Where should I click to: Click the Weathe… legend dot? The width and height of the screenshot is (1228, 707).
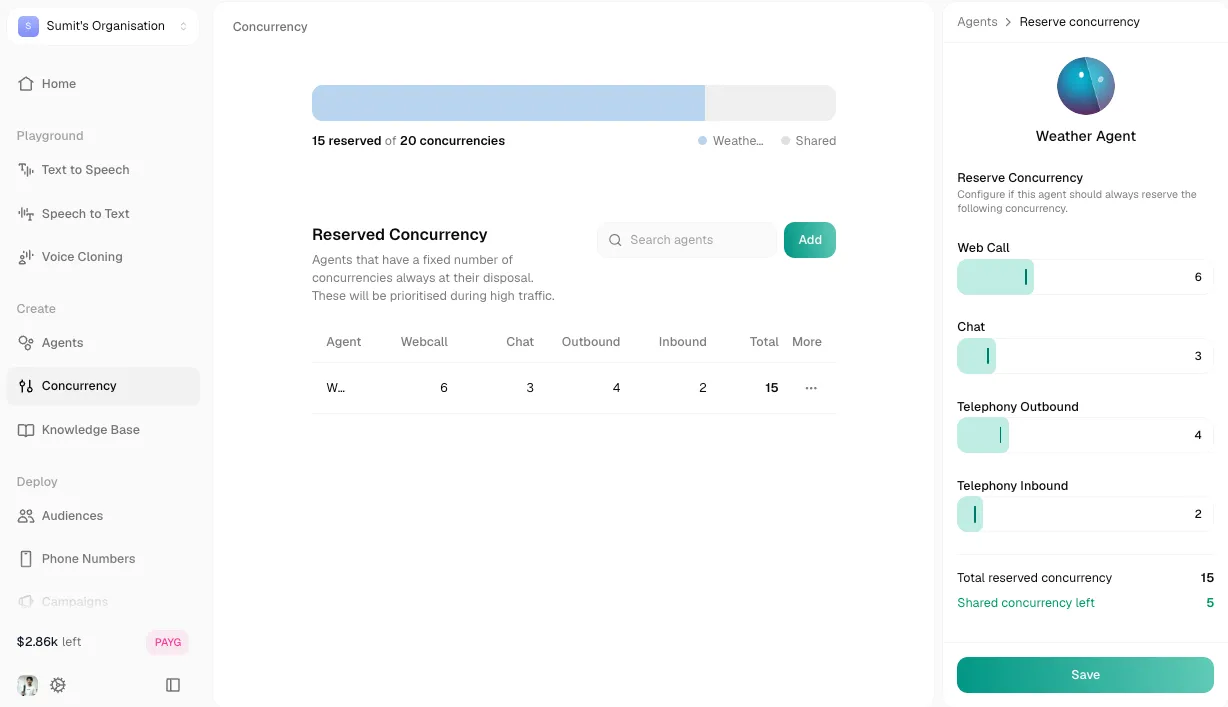[702, 141]
